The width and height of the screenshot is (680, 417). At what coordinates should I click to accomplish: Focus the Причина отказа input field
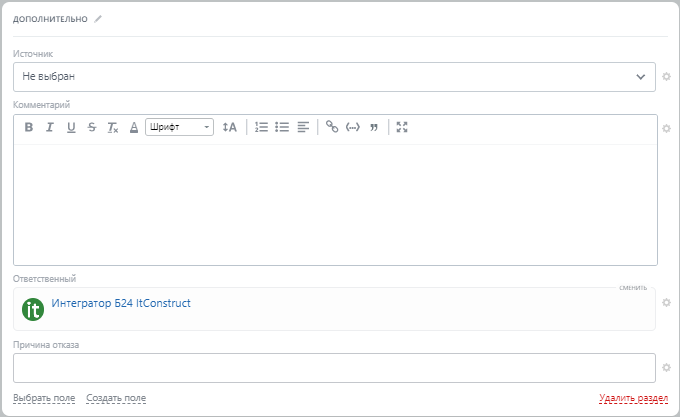click(334, 368)
